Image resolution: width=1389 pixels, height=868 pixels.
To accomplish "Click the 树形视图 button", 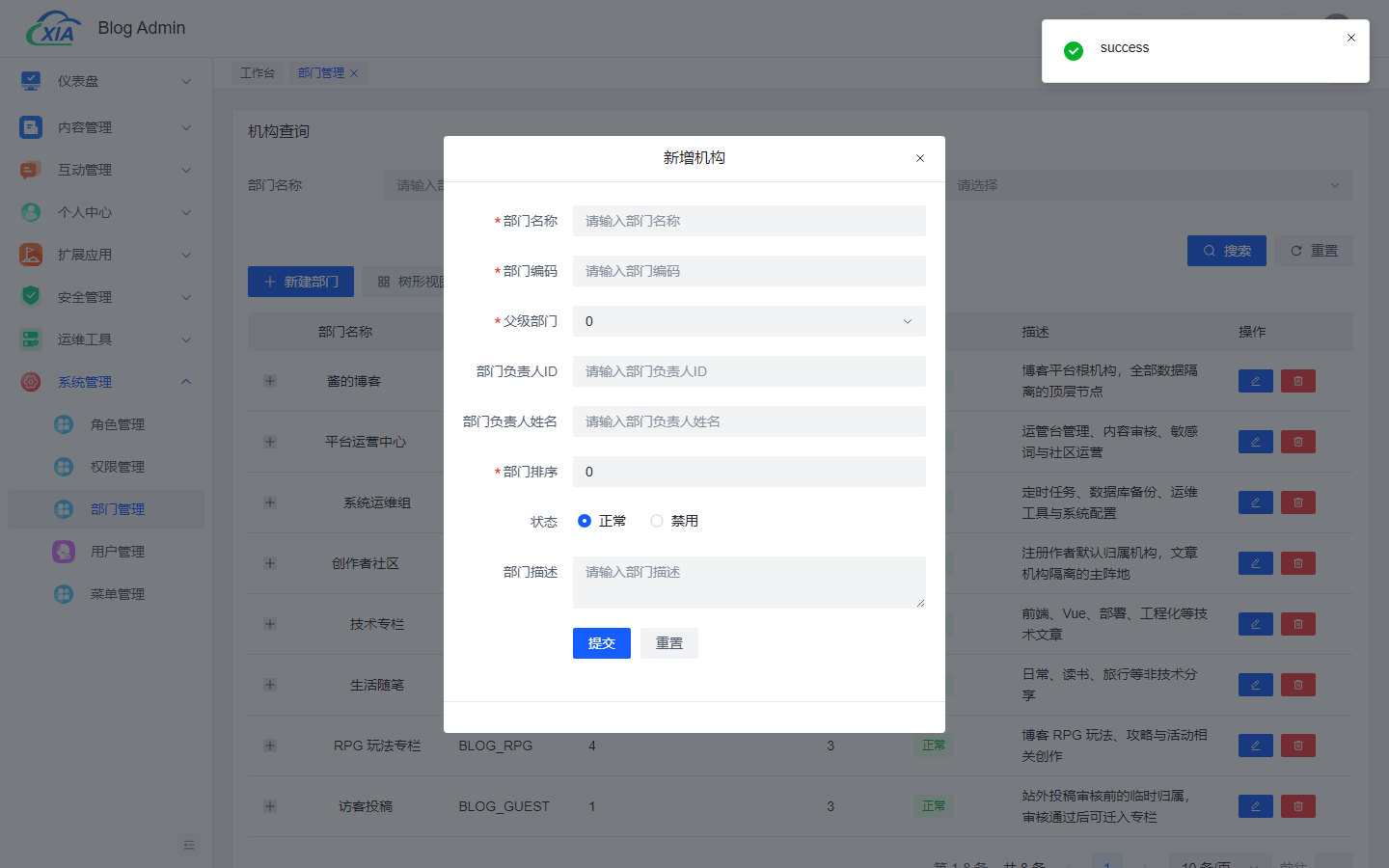I will click(x=410, y=282).
